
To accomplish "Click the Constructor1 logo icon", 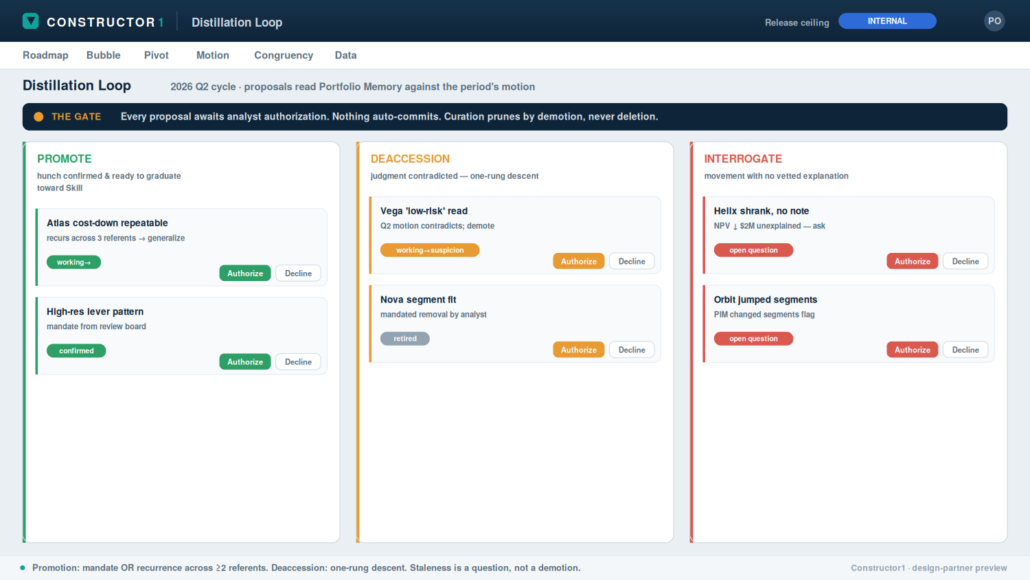I will coord(30,21).
